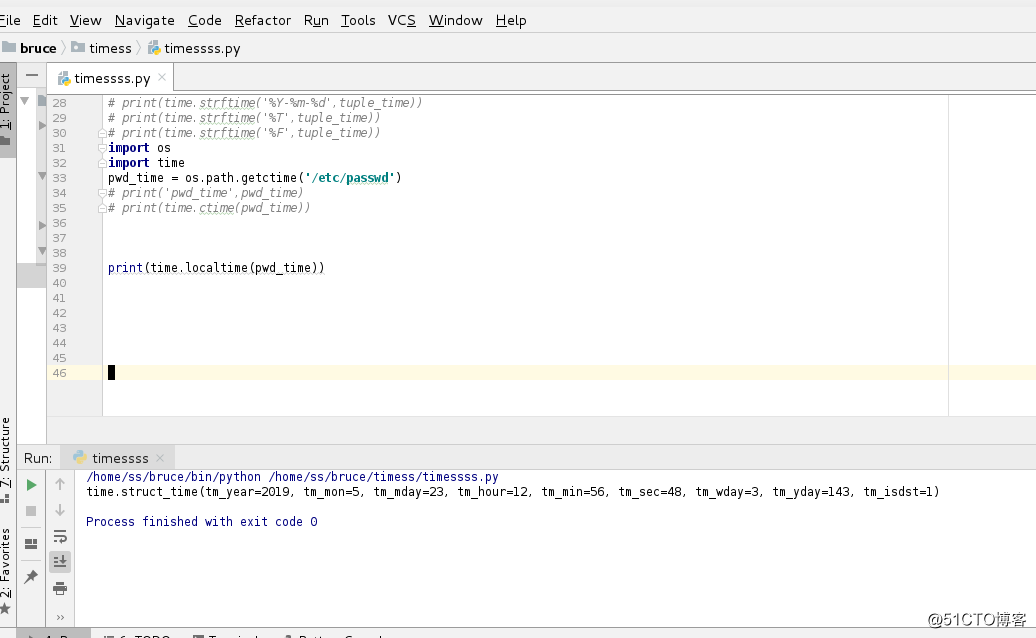Open the VCS menu

pyautogui.click(x=402, y=20)
